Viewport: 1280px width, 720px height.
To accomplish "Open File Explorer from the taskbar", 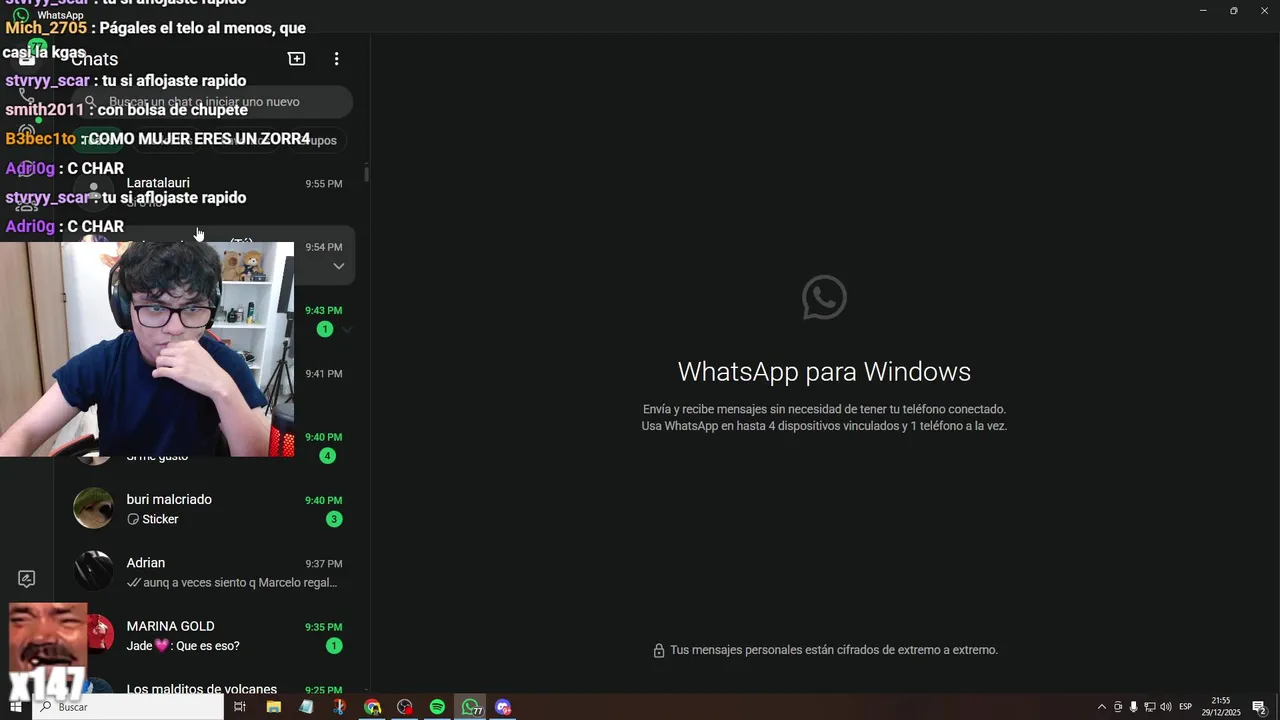I will click(x=273, y=707).
